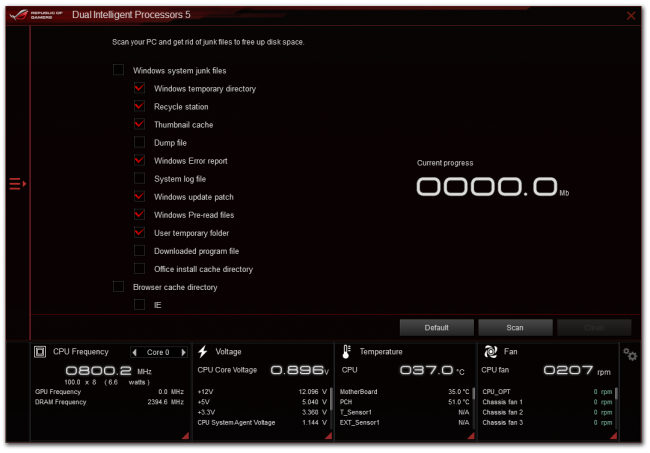Viewport: 650px width, 453px height.
Task: Click the greyed-out Clean button
Action: pos(594,327)
